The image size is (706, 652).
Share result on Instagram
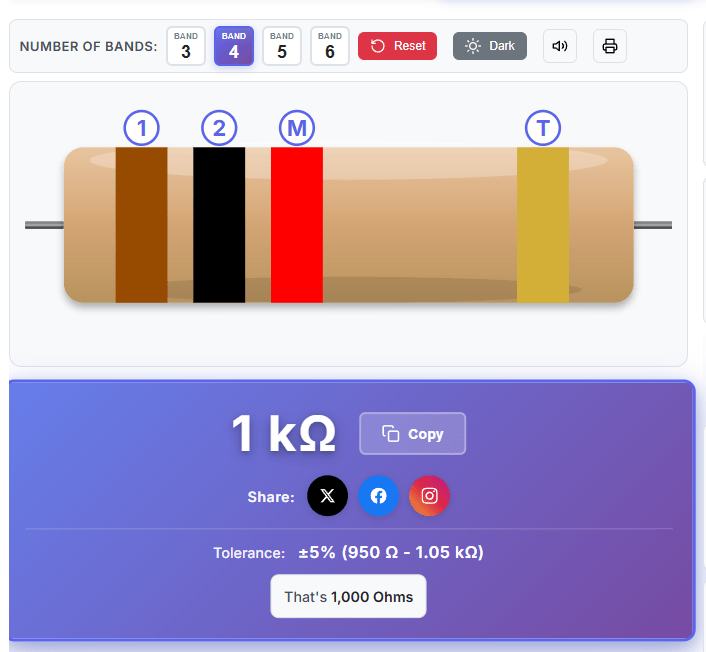click(430, 496)
